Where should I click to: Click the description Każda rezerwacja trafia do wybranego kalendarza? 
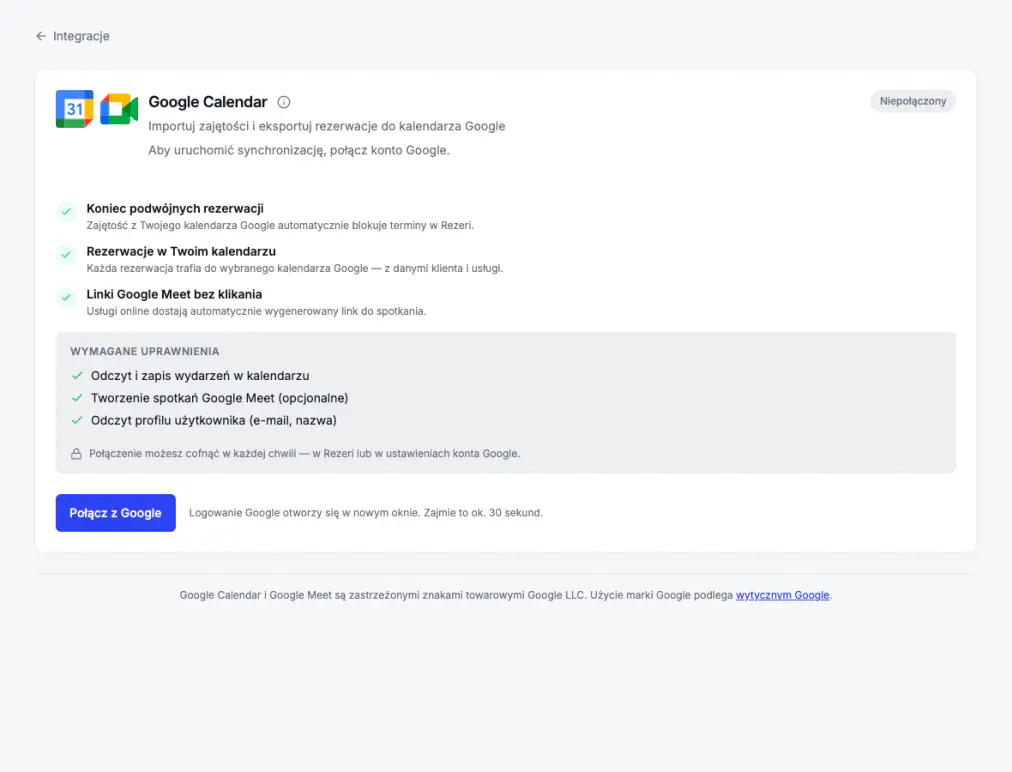coord(295,268)
